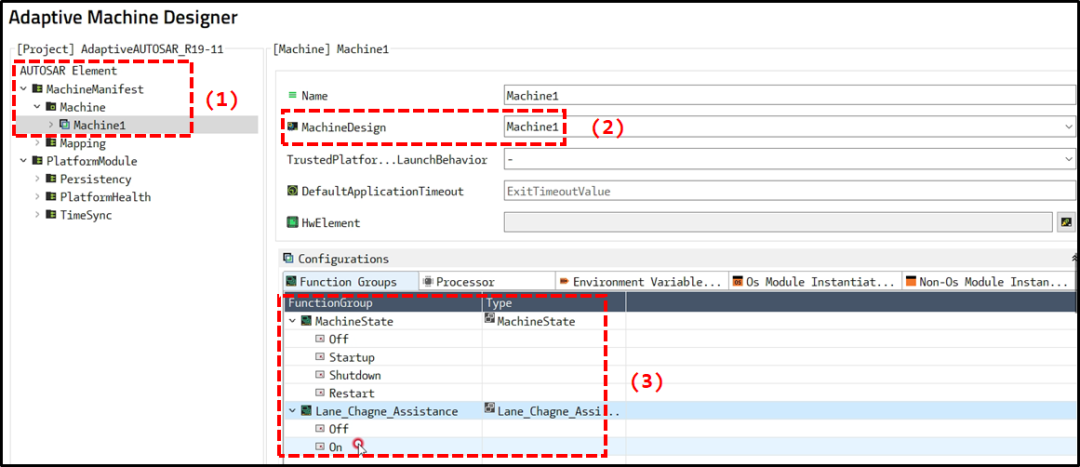The width and height of the screenshot is (1080, 467).
Task: Click the Shutdown state icon
Action: point(320,375)
